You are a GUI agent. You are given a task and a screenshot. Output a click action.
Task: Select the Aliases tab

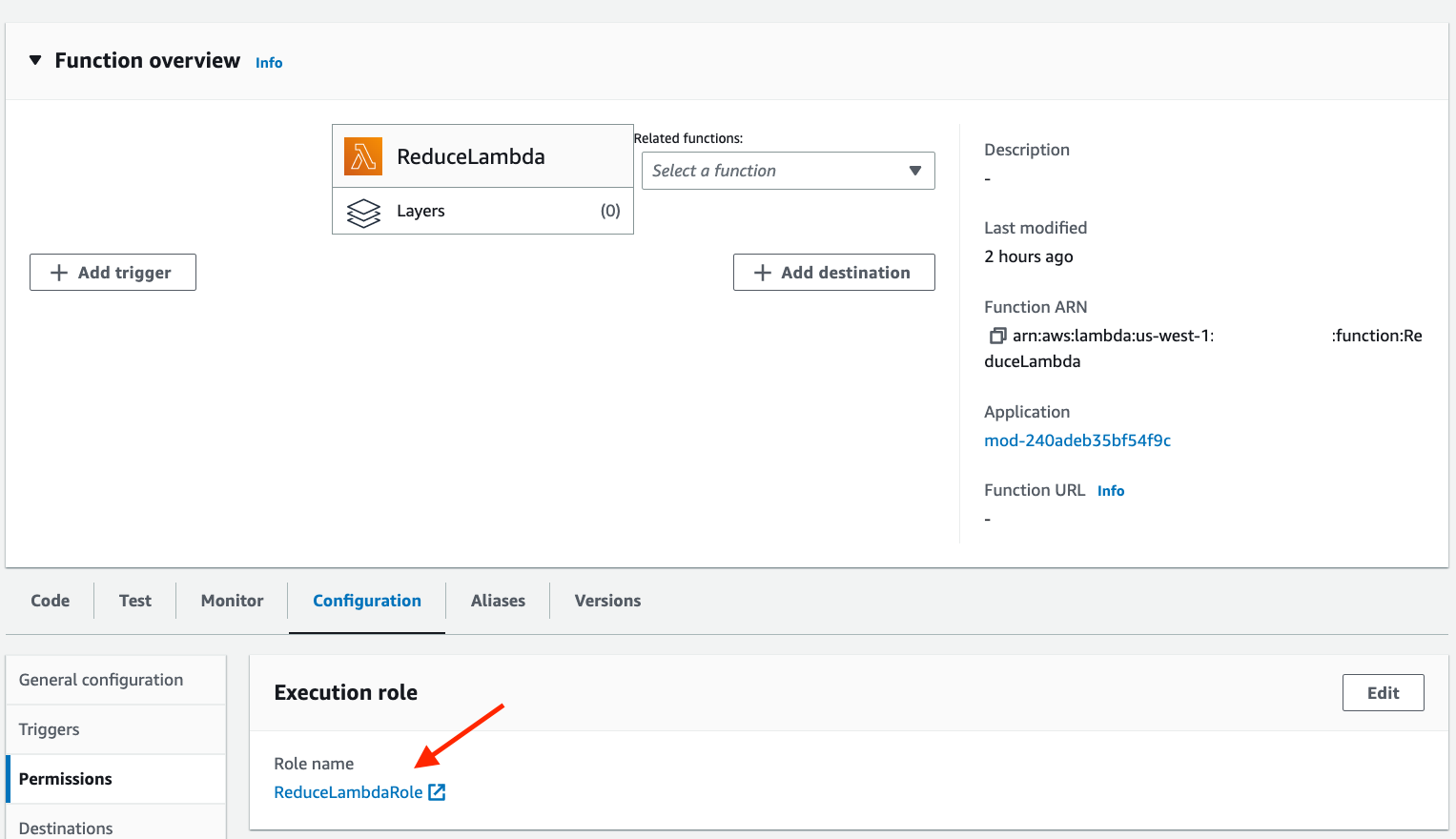point(498,601)
